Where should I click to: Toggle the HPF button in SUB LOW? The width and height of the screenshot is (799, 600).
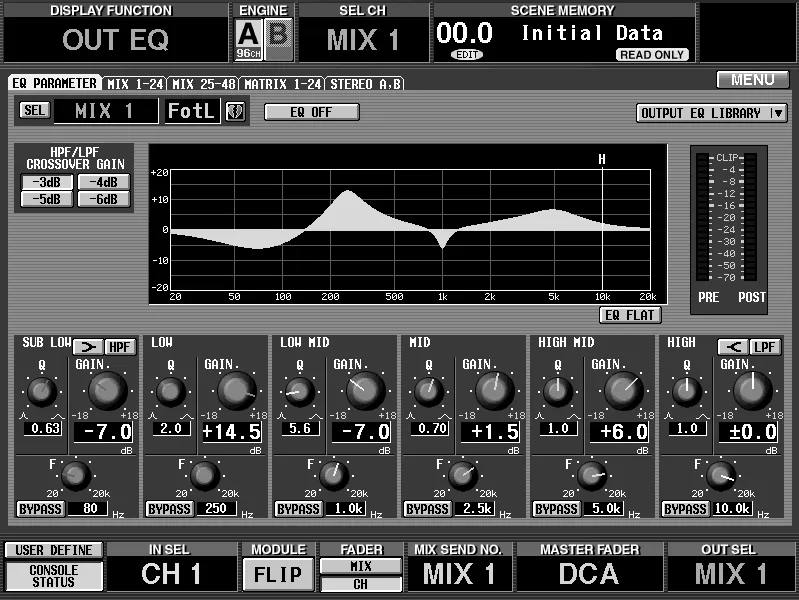click(x=120, y=347)
